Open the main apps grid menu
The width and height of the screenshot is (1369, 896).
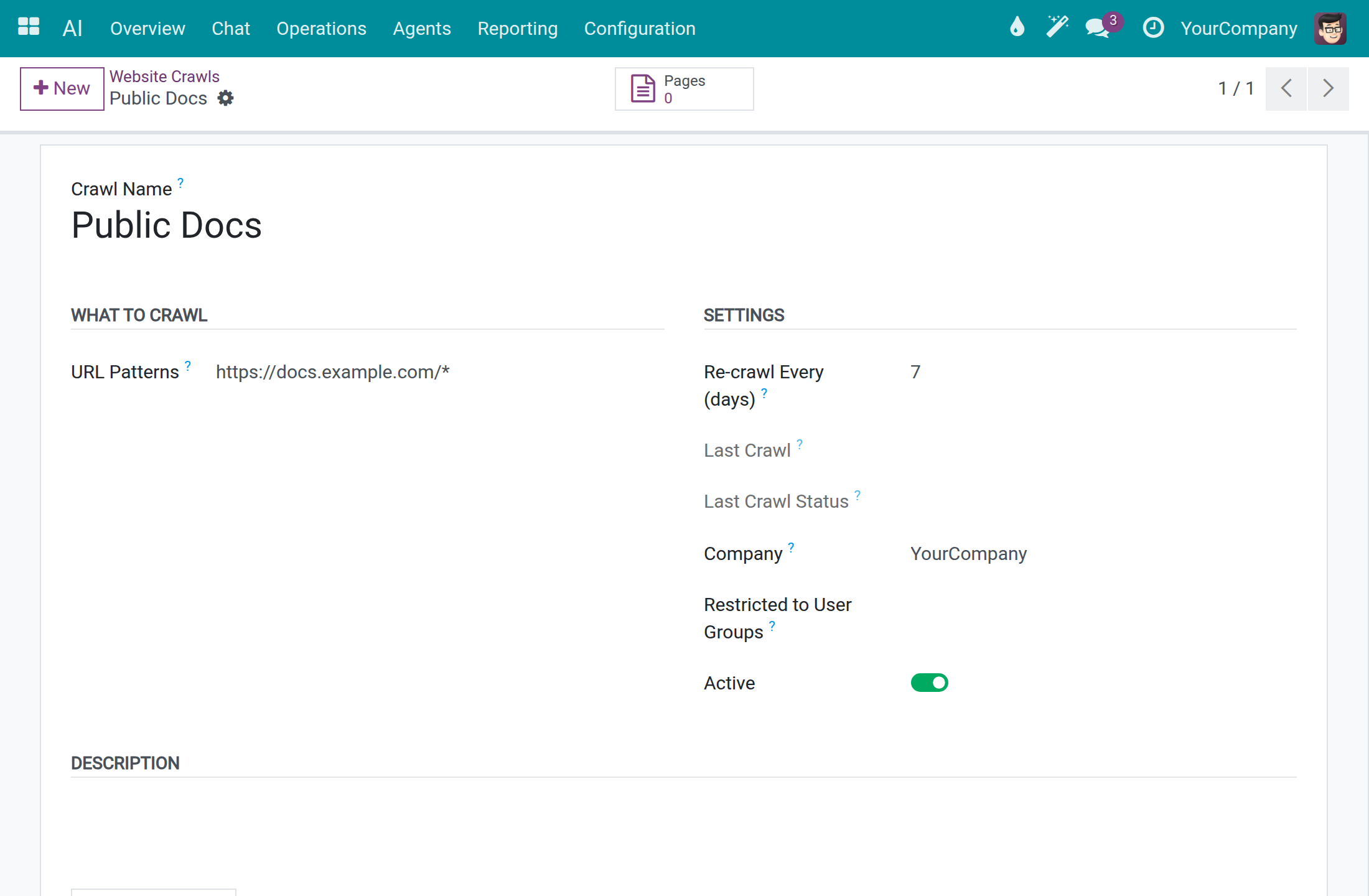click(29, 27)
